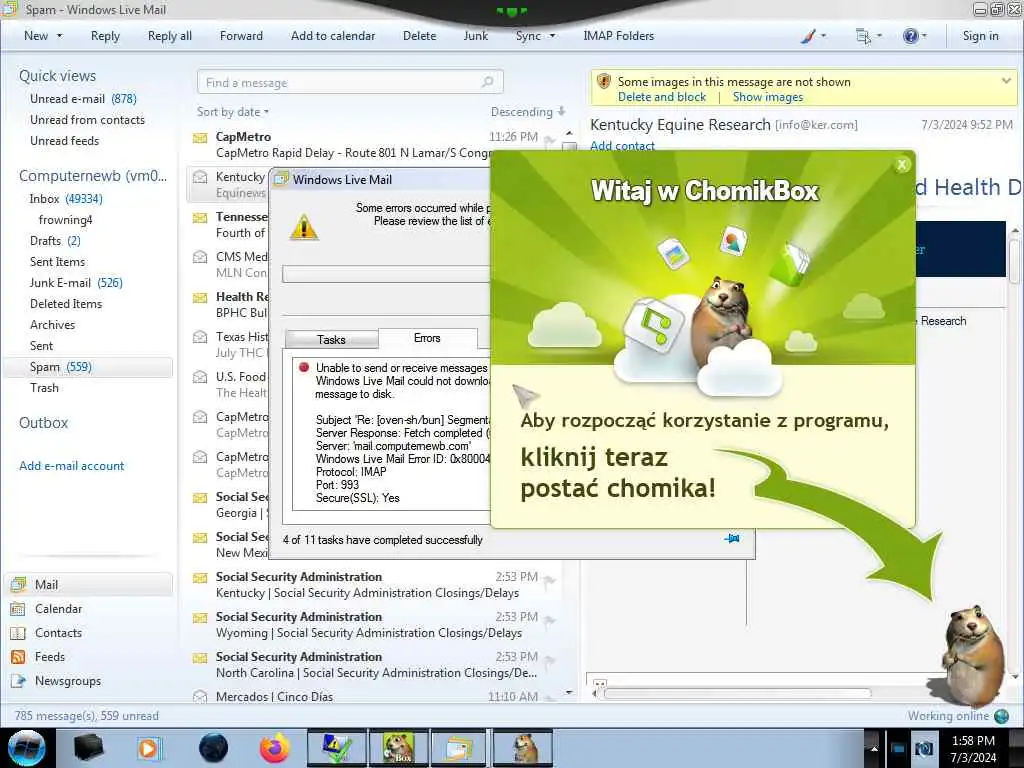Select the Spam (559) folder
This screenshot has height=768, width=1024.
tap(89, 367)
